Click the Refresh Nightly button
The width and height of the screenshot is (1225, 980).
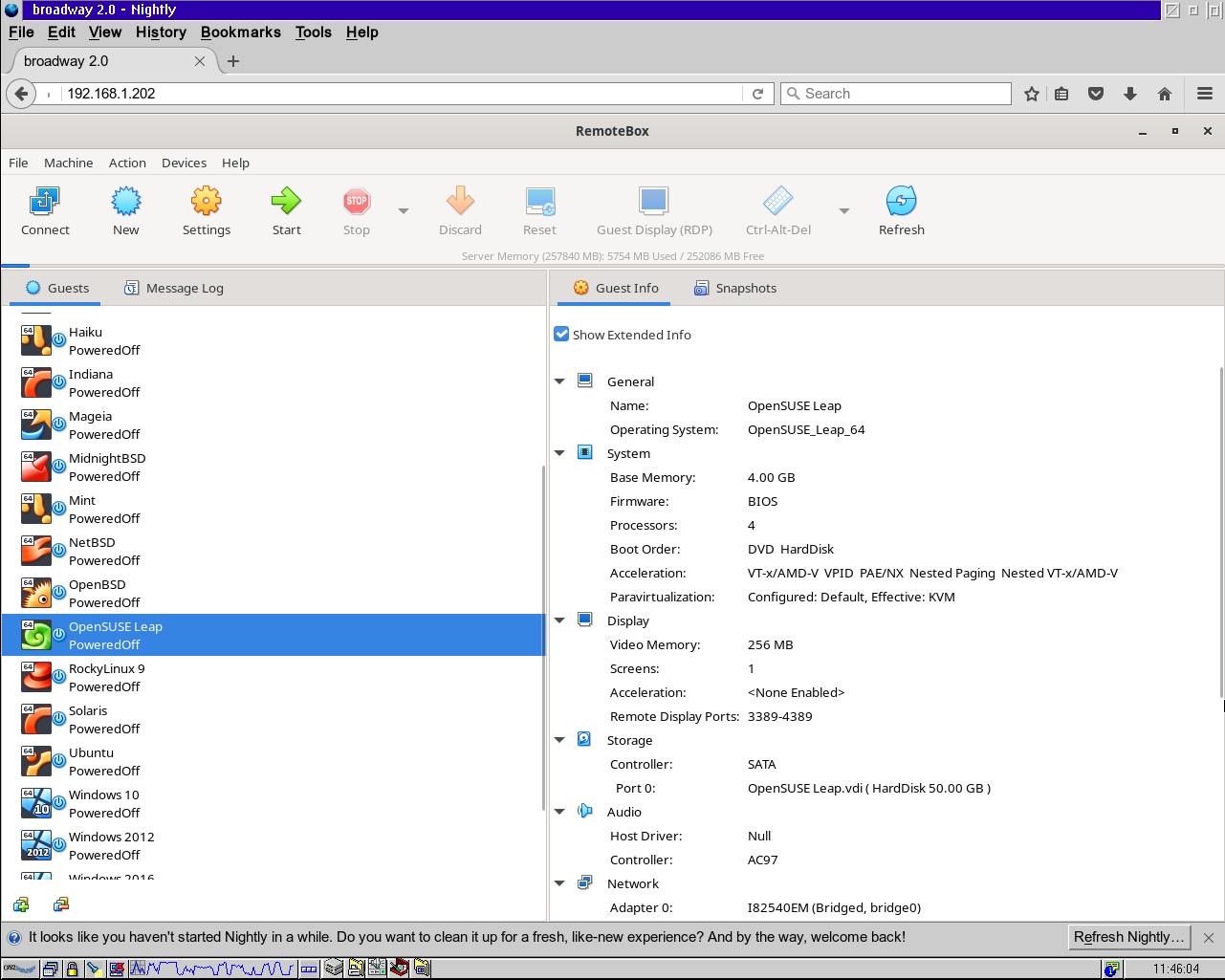[1128, 937]
